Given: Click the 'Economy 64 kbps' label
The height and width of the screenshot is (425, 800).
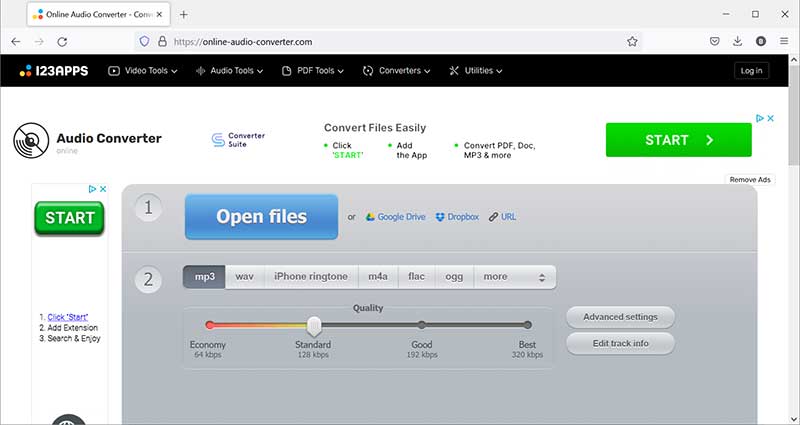Looking at the screenshot, I should click(x=208, y=349).
